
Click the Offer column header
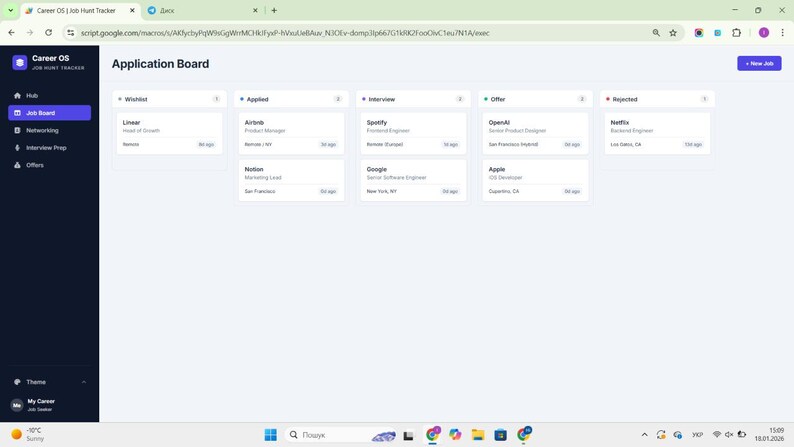[x=535, y=99]
